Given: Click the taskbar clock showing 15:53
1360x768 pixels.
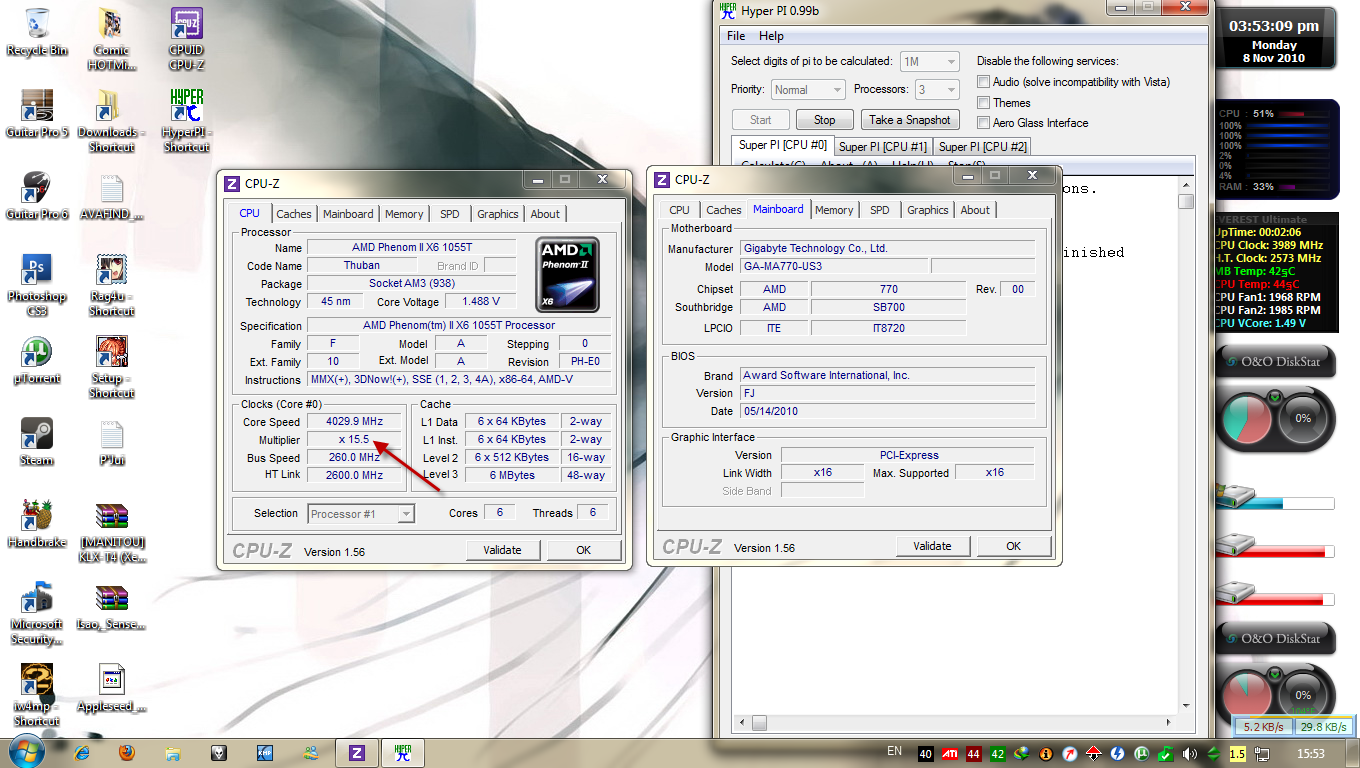Looking at the screenshot, I should point(1311,753).
